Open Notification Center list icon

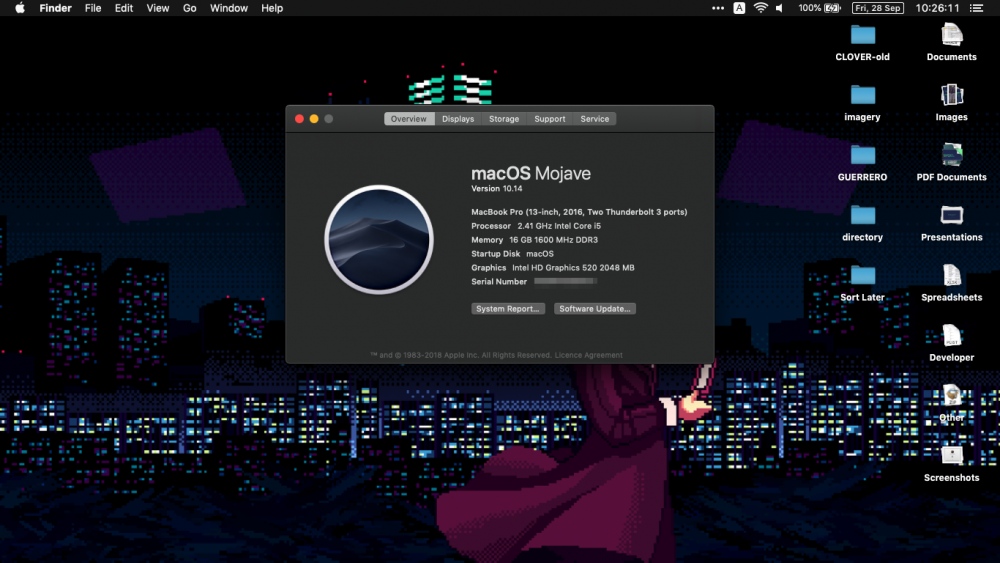coord(976,8)
